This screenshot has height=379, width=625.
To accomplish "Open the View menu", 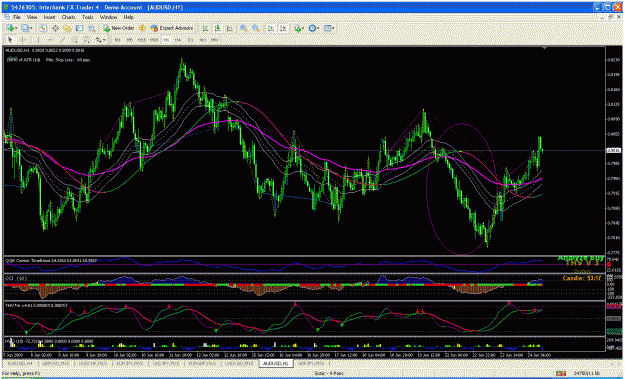I will 32,17.
